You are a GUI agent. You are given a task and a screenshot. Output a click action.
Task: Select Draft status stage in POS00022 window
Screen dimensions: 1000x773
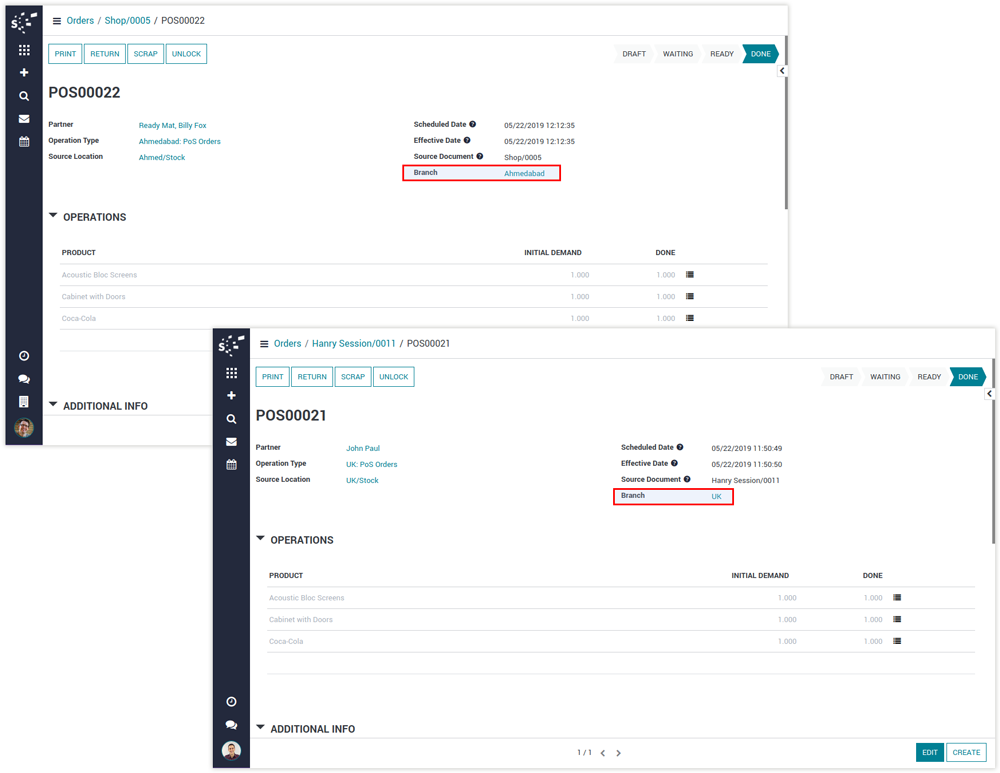tap(634, 54)
